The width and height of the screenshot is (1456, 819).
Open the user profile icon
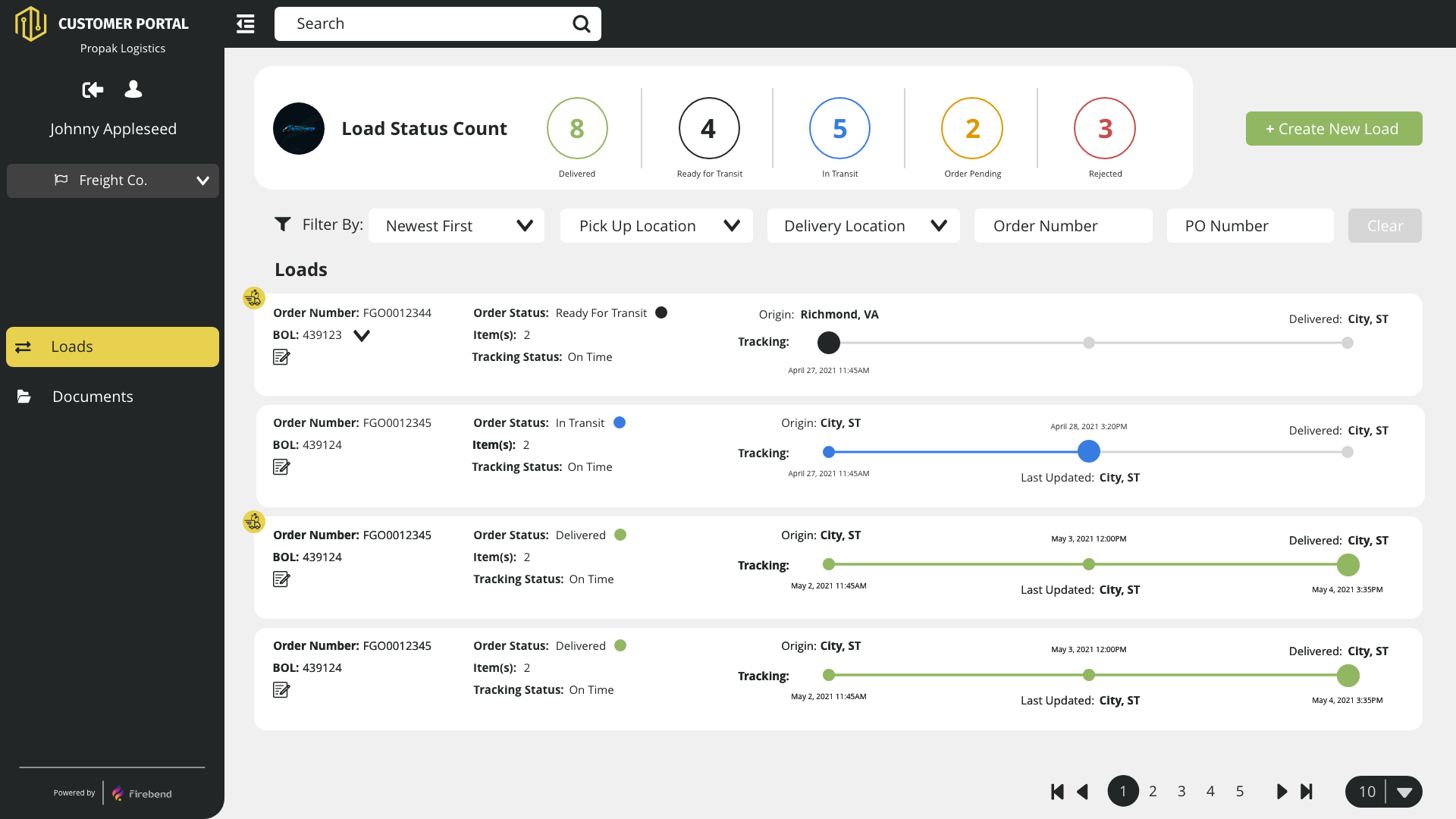[x=133, y=89]
